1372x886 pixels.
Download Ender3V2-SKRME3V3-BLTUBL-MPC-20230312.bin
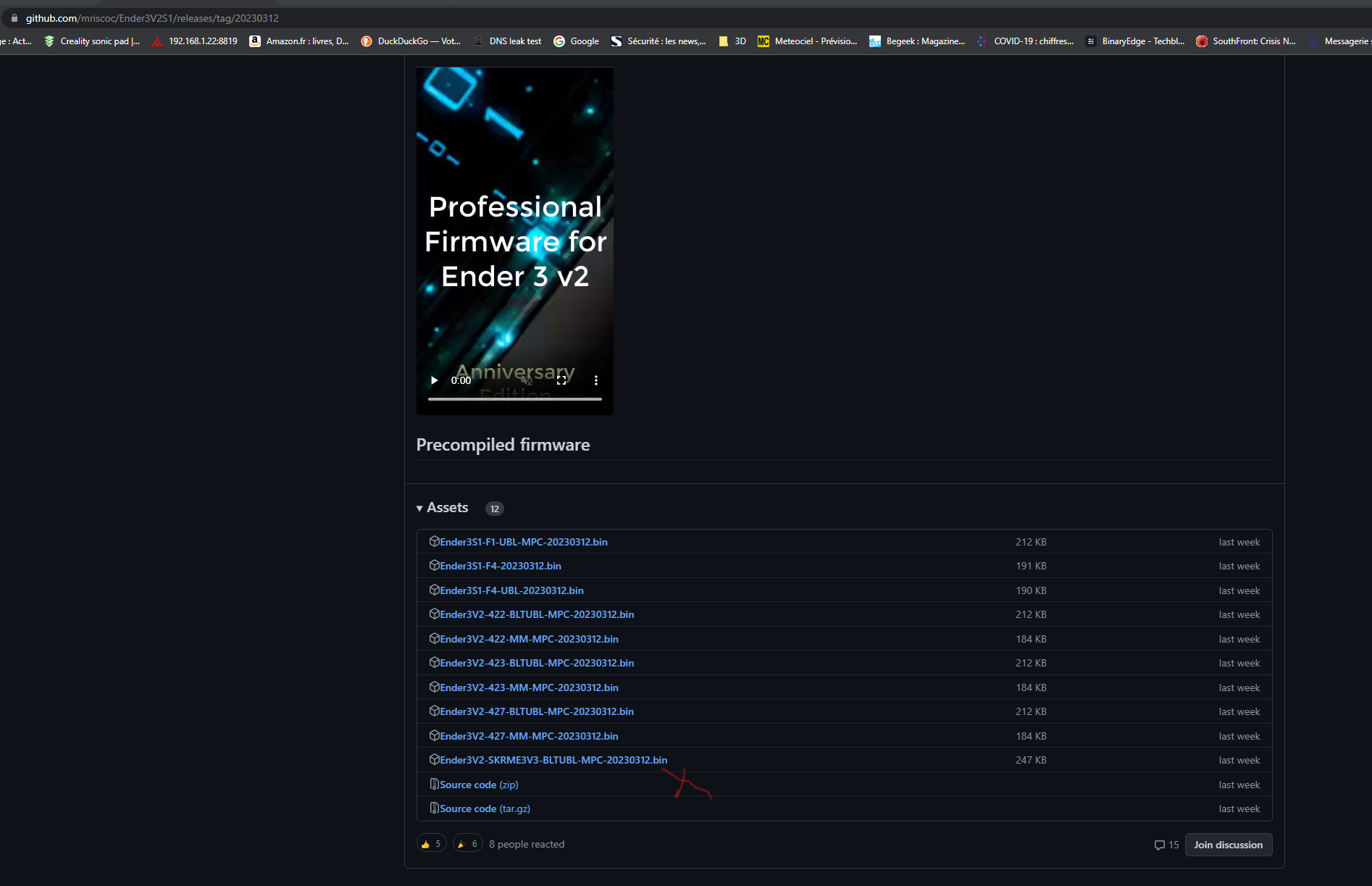[x=553, y=760]
